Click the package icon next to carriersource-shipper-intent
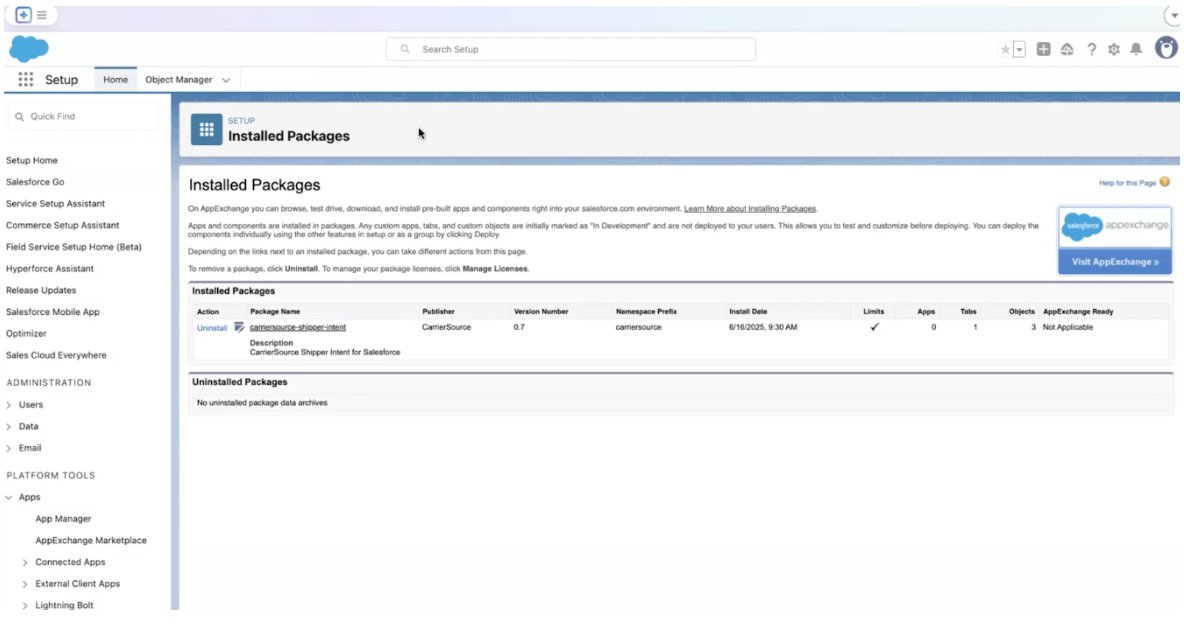Image resolution: width=1184 pixels, height=628 pixels. coord(239,328)
